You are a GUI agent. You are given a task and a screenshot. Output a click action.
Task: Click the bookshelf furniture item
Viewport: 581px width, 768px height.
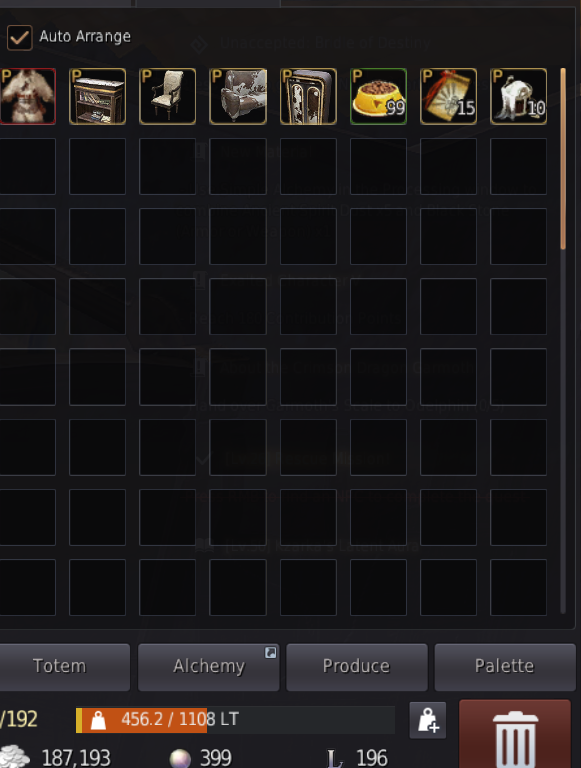(97, 96)
